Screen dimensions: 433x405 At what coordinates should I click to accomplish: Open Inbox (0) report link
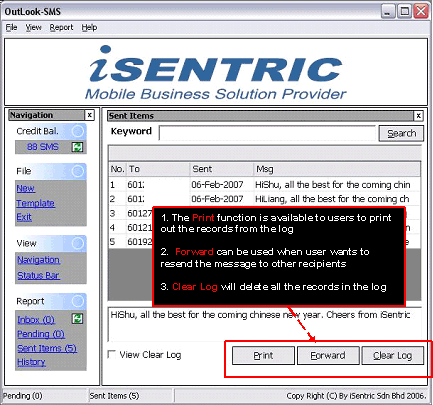click(36, 320)
